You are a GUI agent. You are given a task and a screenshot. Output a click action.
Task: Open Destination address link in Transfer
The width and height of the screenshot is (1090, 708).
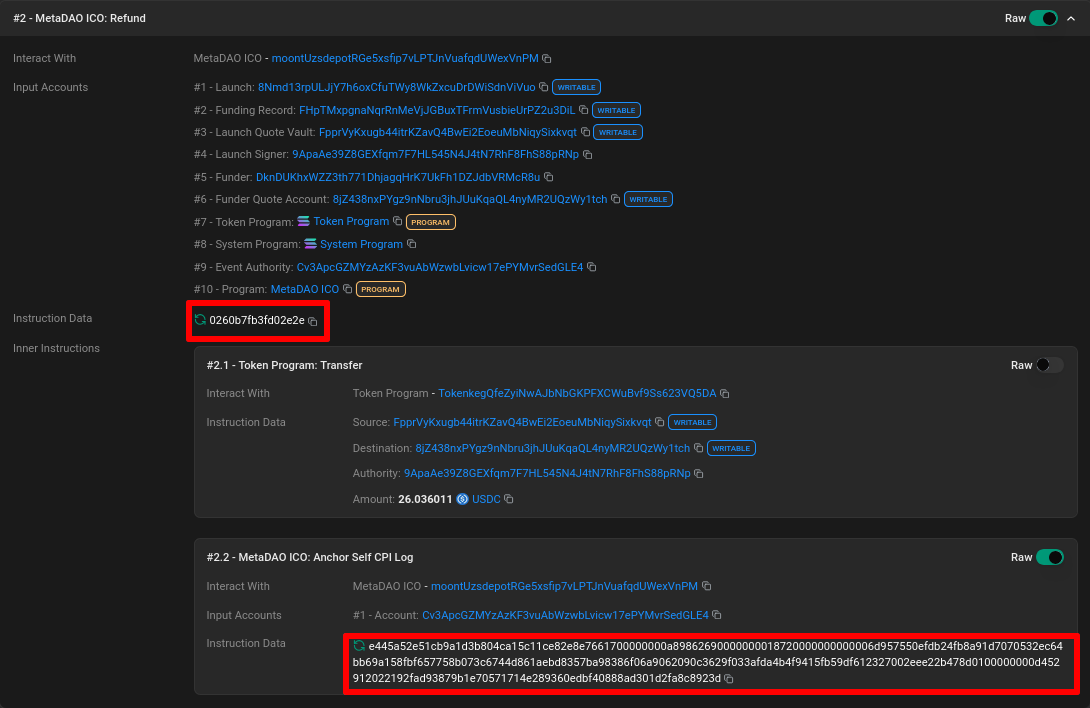[553, 448]
